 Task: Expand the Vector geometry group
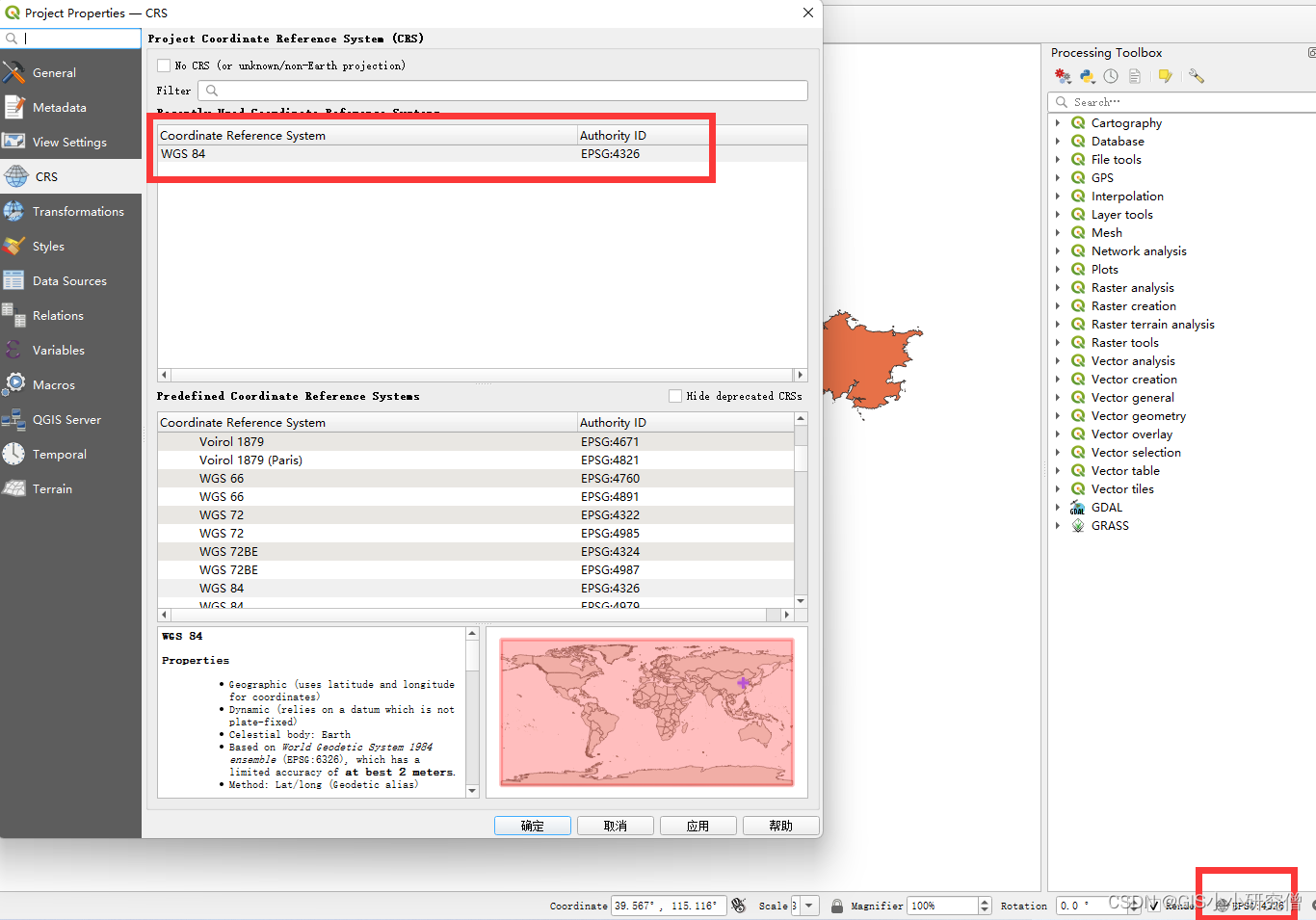pos(1058,416)
